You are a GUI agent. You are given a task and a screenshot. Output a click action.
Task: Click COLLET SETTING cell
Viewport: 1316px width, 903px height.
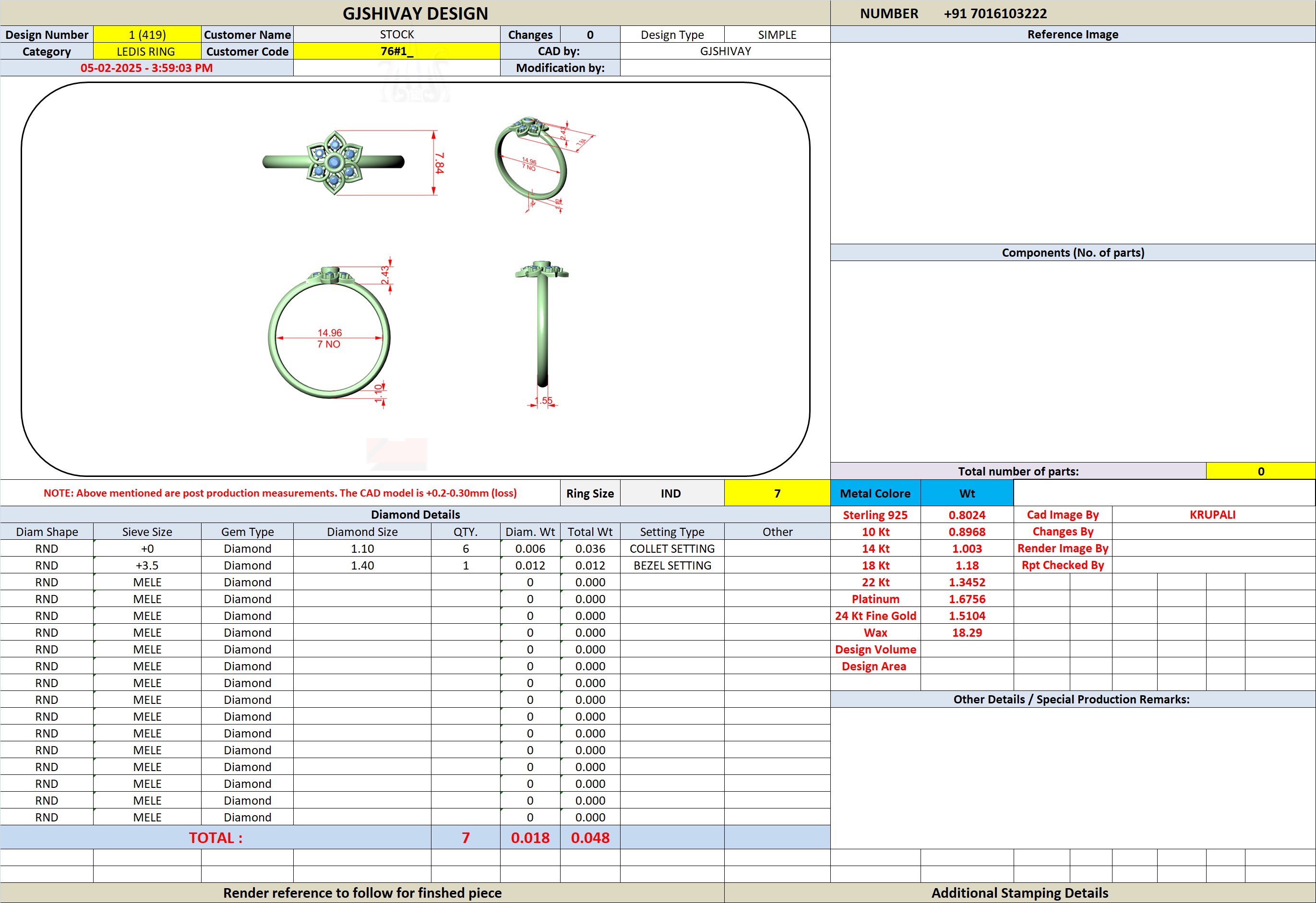pyautogui.click(x=672, y=548)
